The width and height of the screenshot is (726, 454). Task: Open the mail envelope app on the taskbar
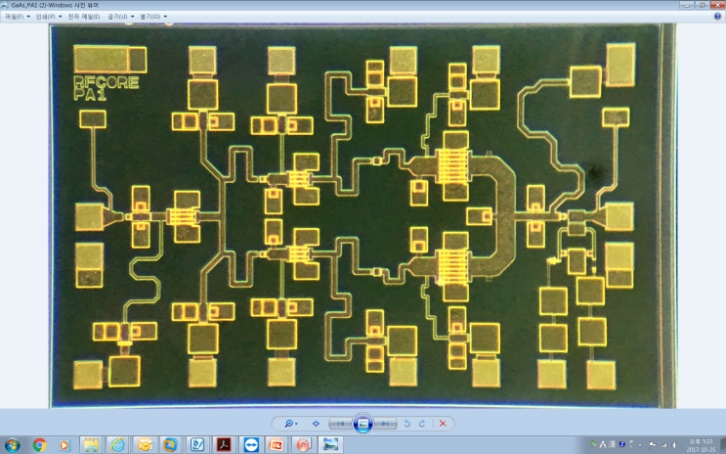point(144,445)
